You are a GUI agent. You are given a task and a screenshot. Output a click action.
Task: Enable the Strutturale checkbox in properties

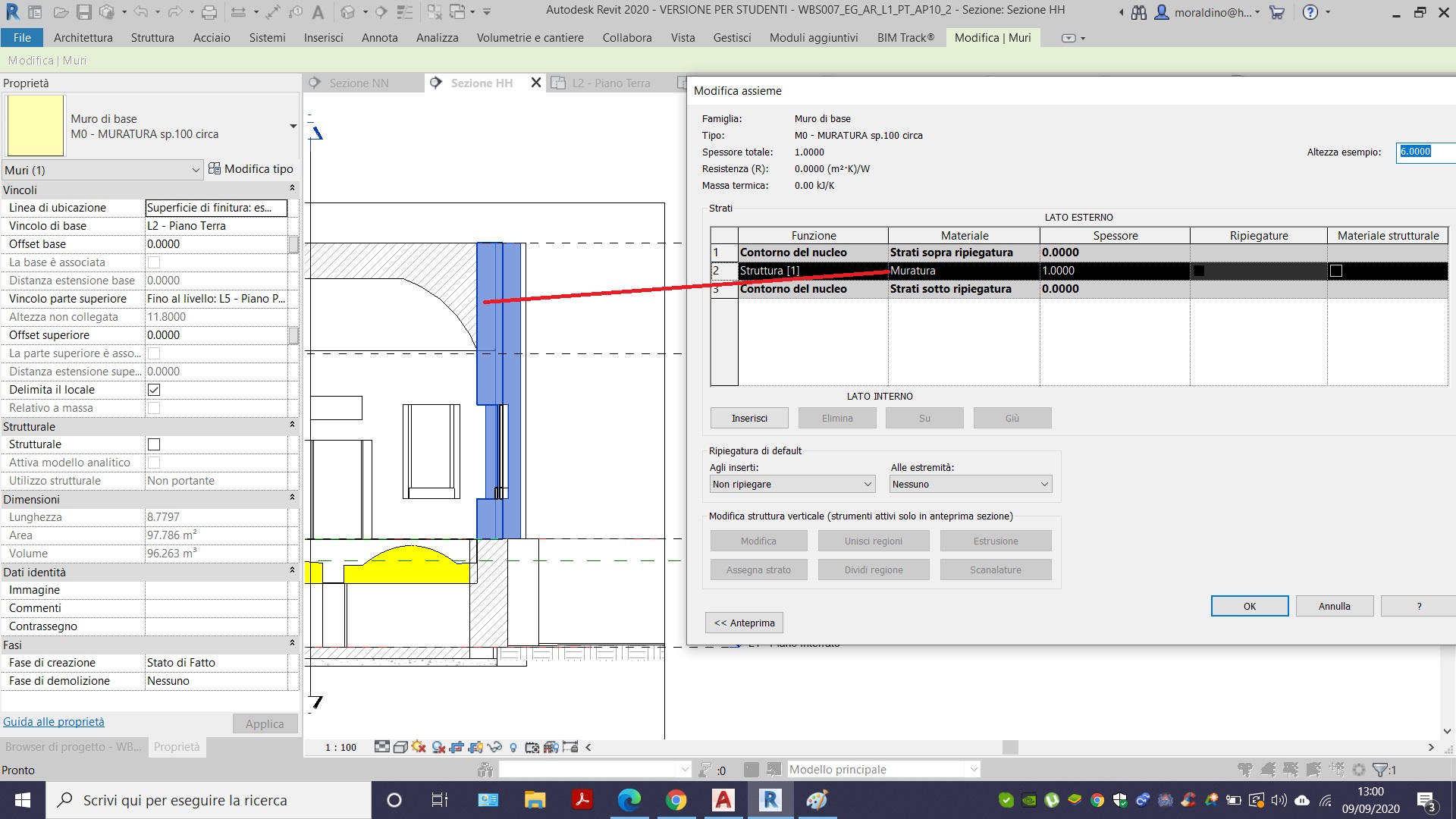(154, 444)
